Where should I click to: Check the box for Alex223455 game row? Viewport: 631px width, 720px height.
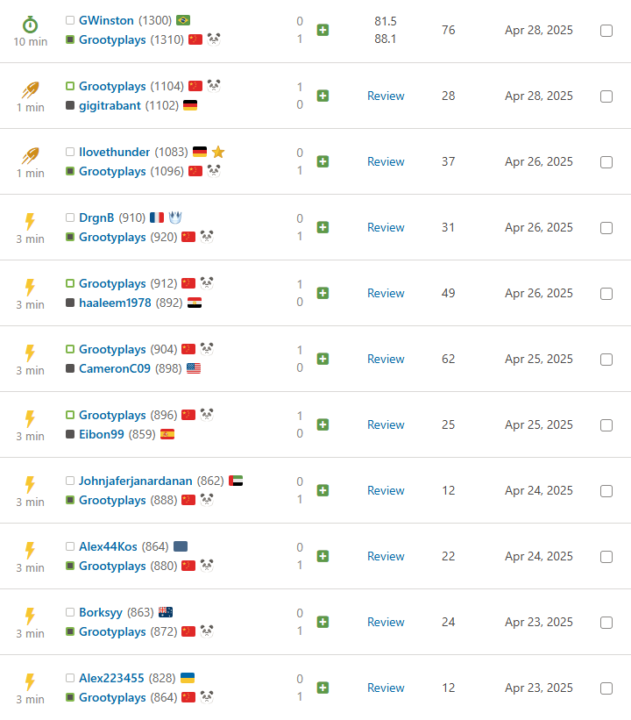[x=606, y=688]
